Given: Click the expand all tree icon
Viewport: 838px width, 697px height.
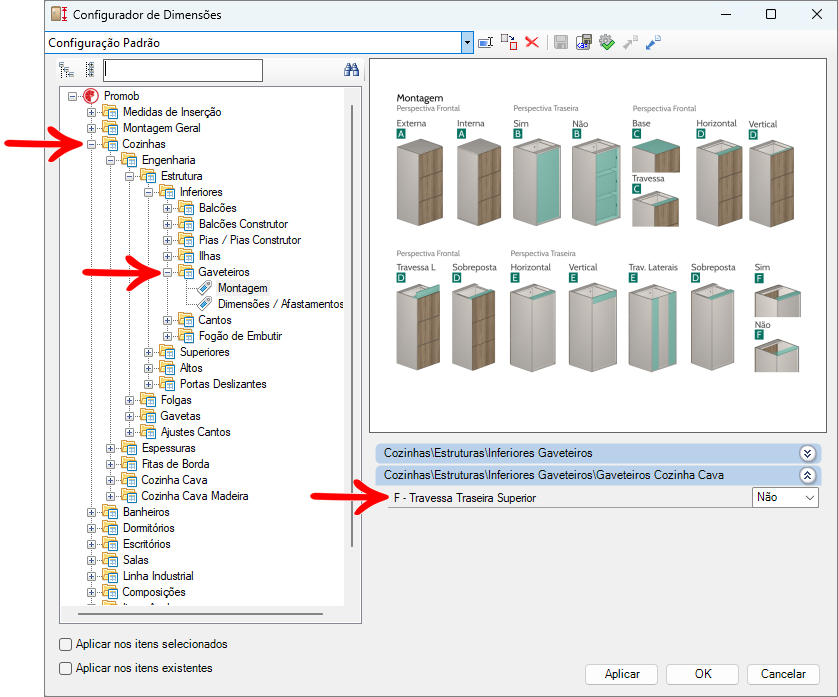Looking at the screenshot, I should point(67,70).
